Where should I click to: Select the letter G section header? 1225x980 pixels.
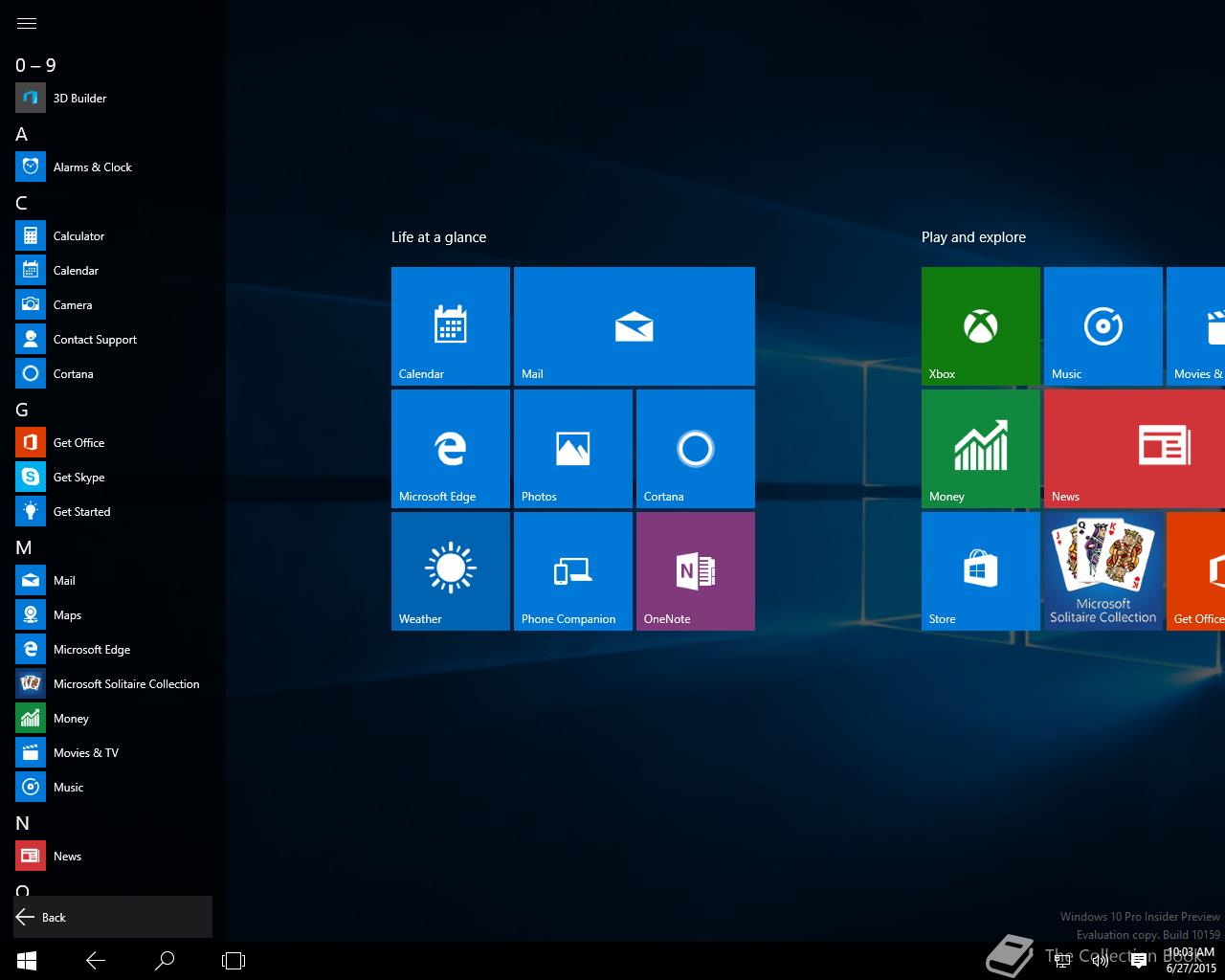pos(22,410)
